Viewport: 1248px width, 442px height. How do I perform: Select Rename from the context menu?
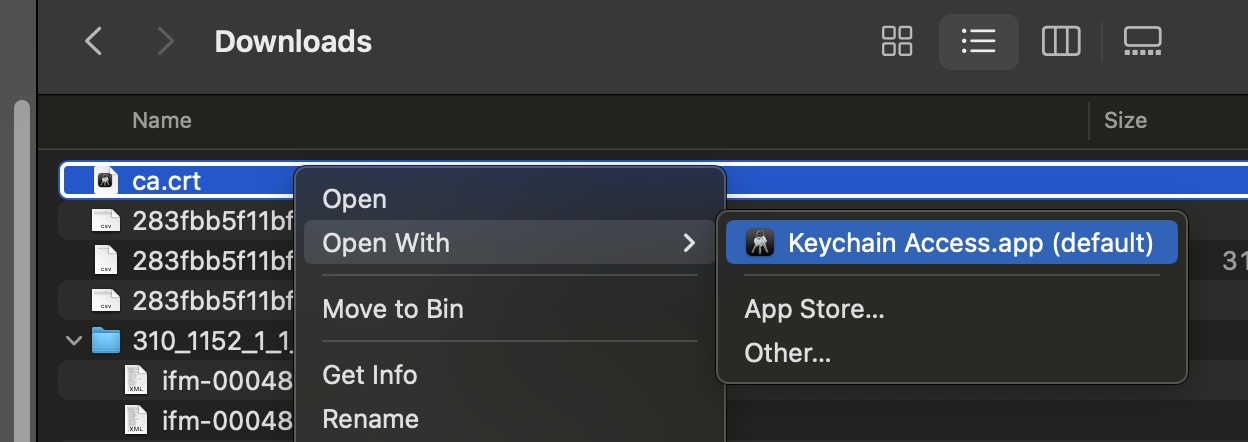pos(370,418)
